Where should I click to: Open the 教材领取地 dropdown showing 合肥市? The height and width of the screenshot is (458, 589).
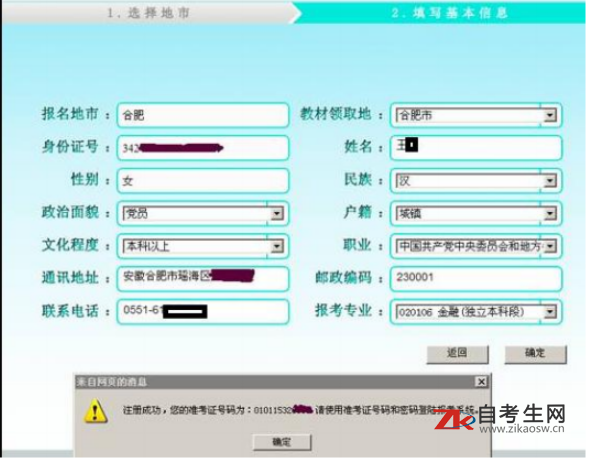476,115
